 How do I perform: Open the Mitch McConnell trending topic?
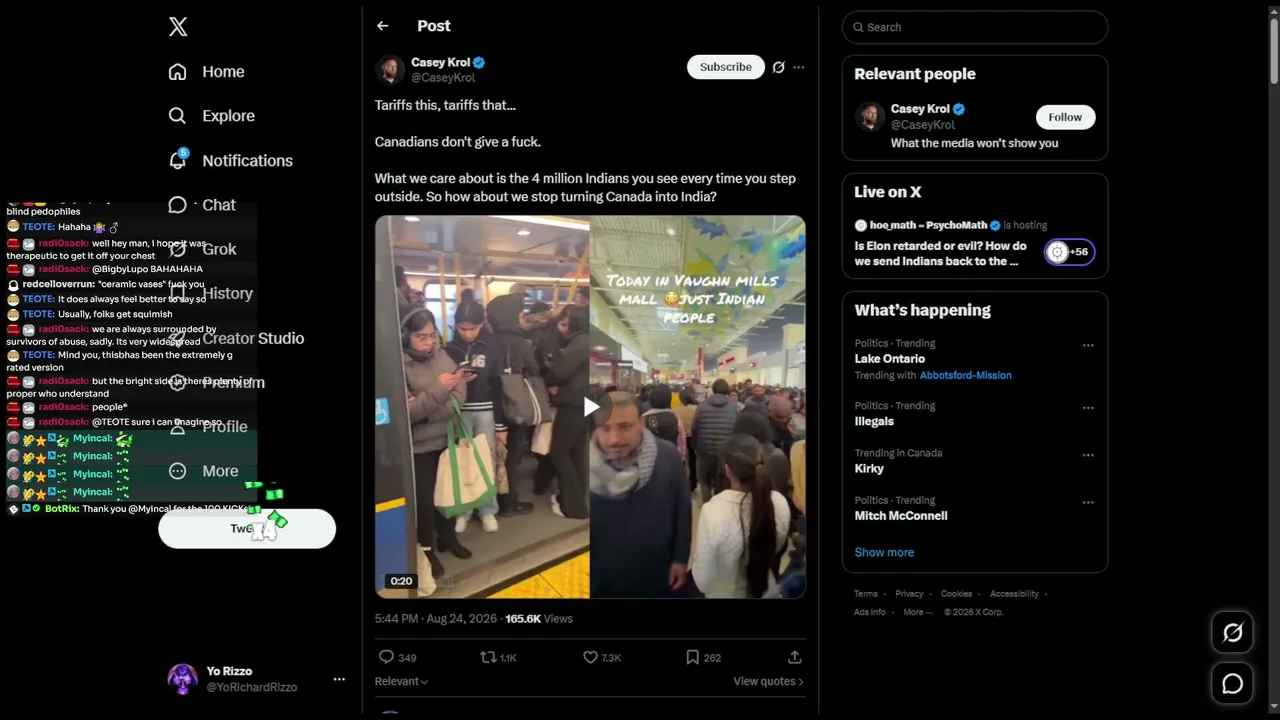pyautogui.click(x=901, y=516)
